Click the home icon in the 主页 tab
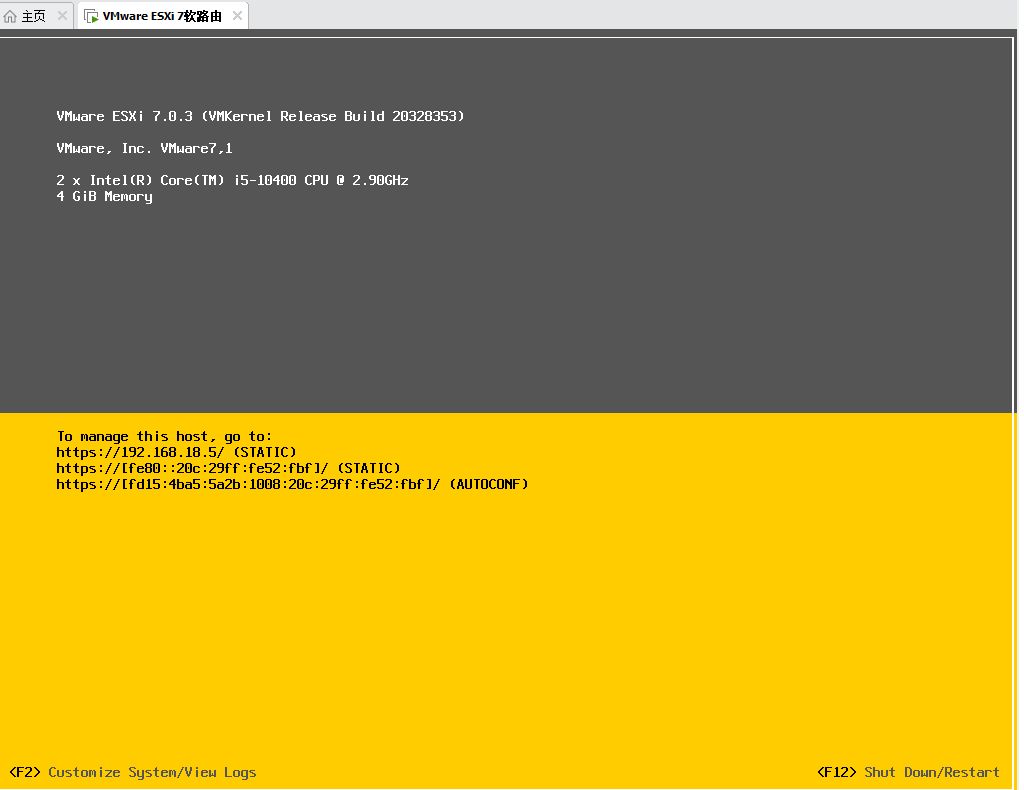Image resolution: width=1024 pixels, height=790 pixels. [x=10, y=16]
